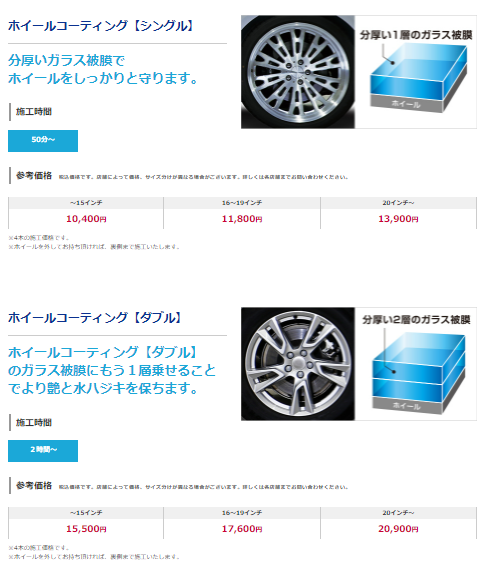Select the 2時間〜 time badge

coord(43,451)
